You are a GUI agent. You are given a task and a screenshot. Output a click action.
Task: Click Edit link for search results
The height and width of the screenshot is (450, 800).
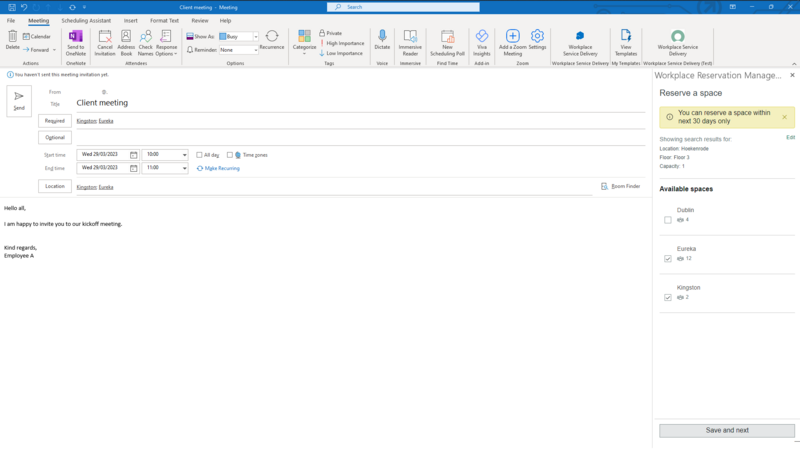pyautogui.click(x=790, y=137)
